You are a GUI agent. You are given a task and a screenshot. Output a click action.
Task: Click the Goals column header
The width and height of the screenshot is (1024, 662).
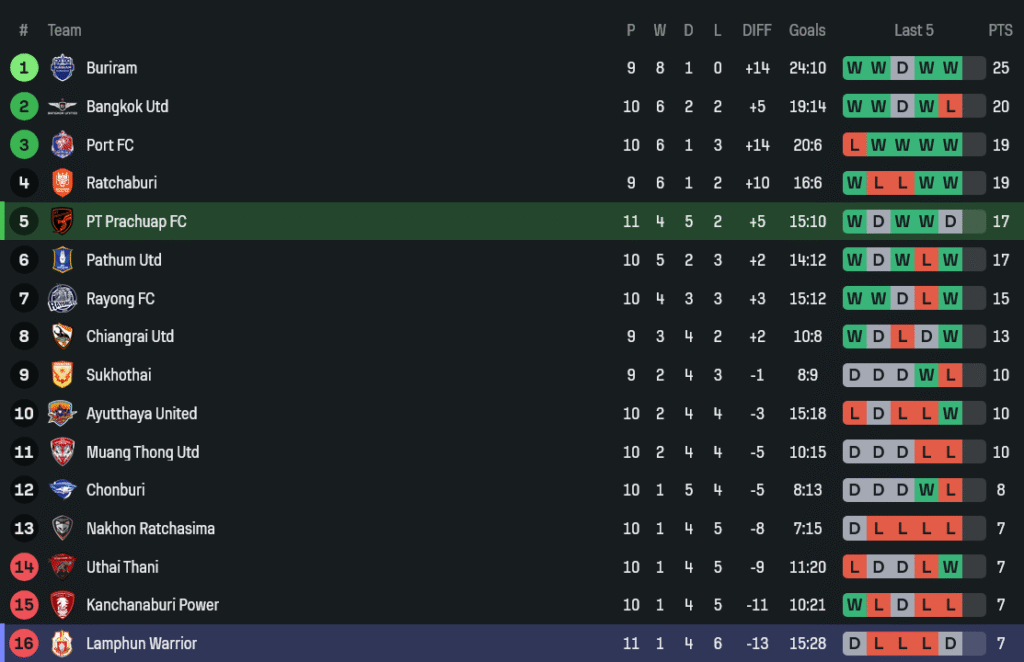pos(807,30)
